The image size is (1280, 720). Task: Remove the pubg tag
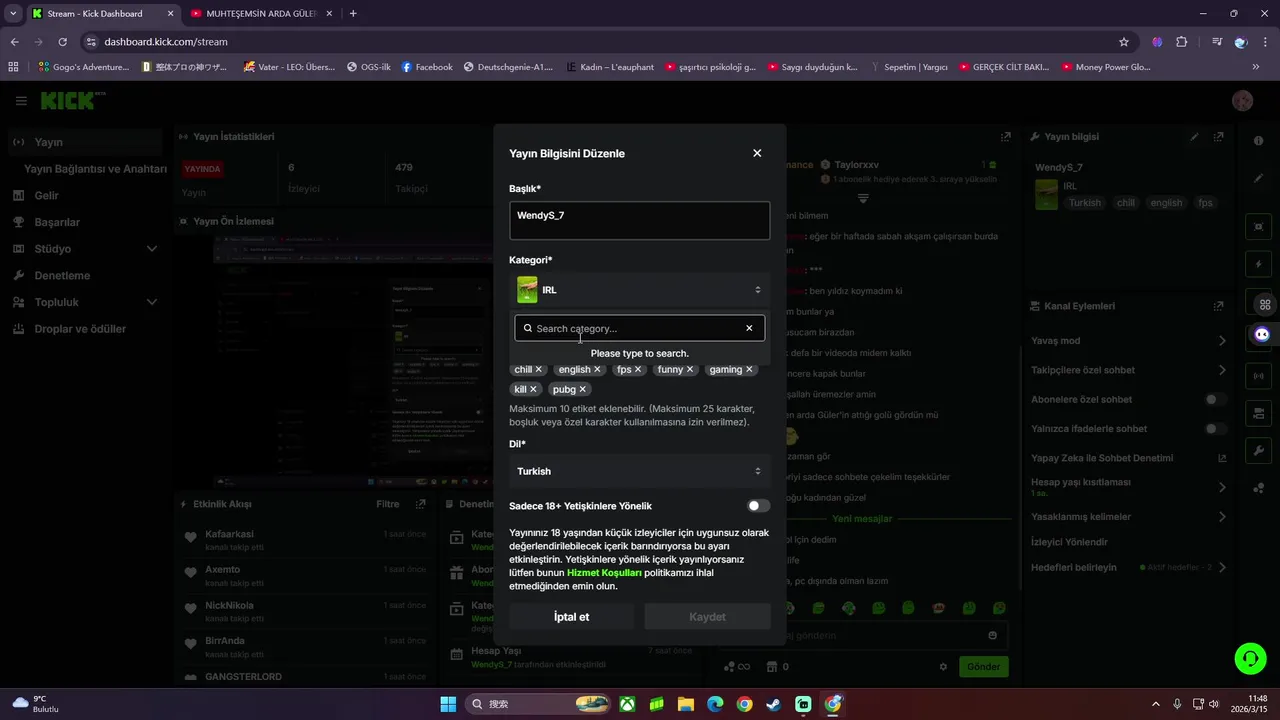click(x=583, y=389)
